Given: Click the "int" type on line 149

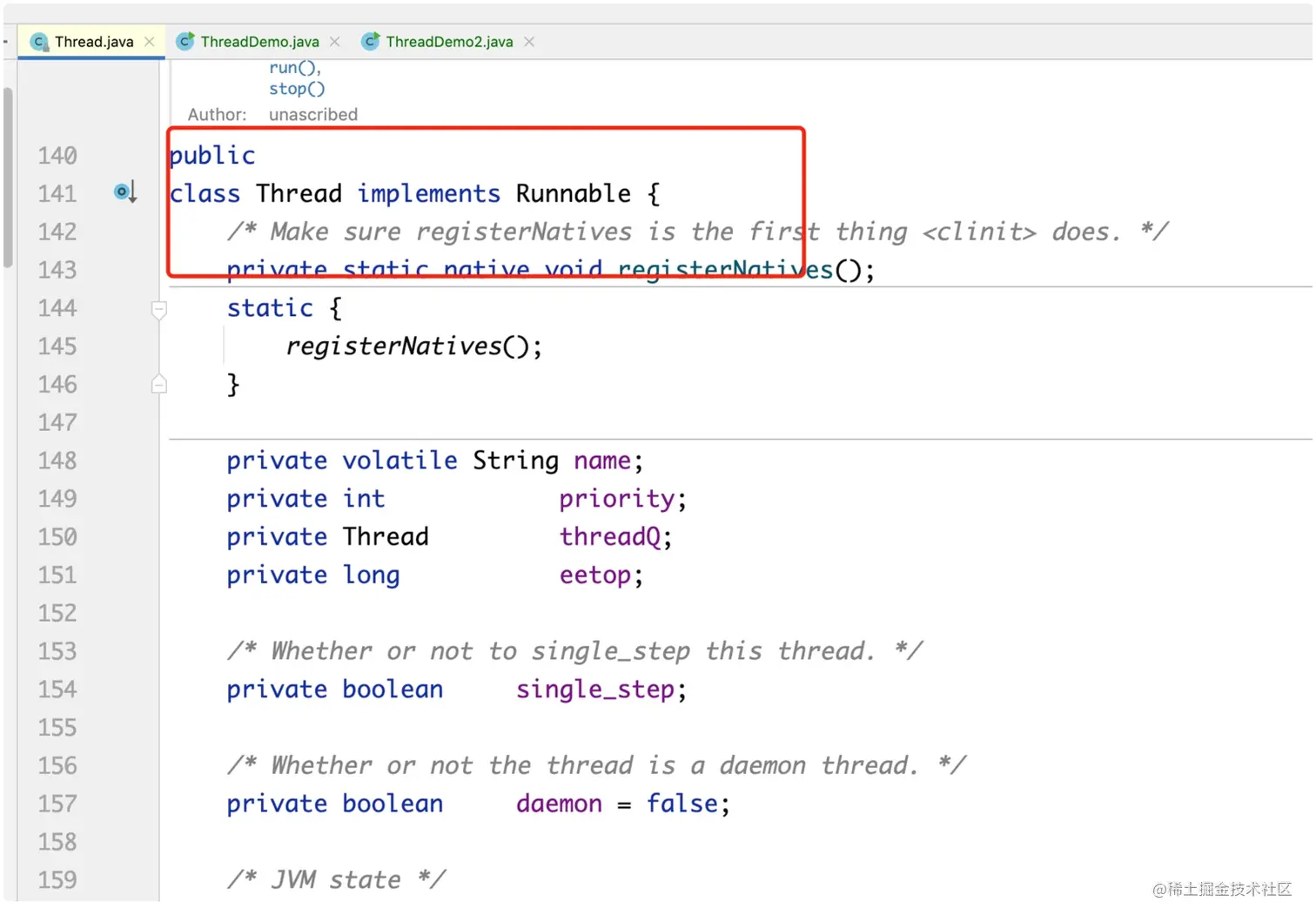Looking at the screenshot, I should (364, 499).
